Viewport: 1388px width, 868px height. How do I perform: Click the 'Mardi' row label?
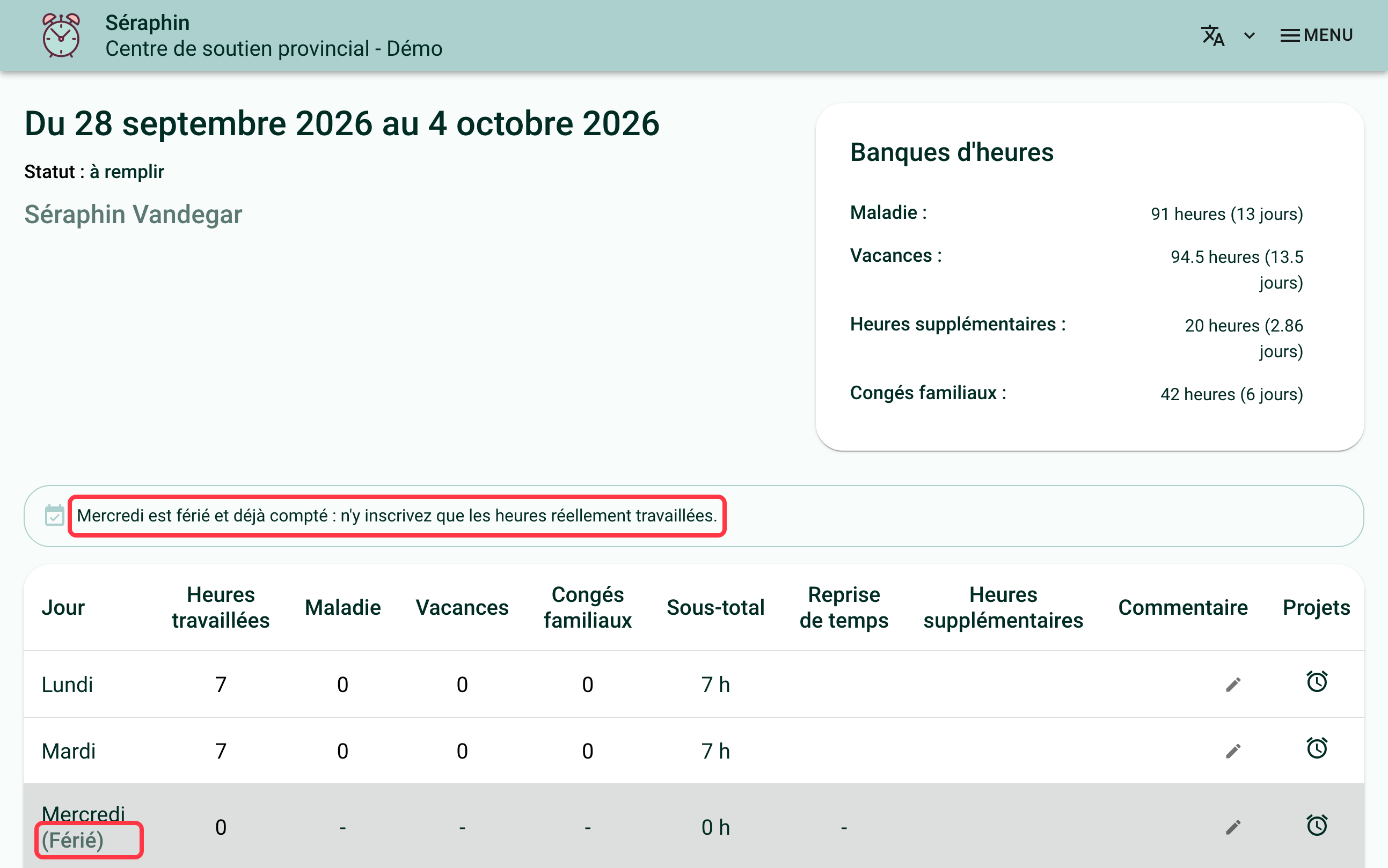68,751
